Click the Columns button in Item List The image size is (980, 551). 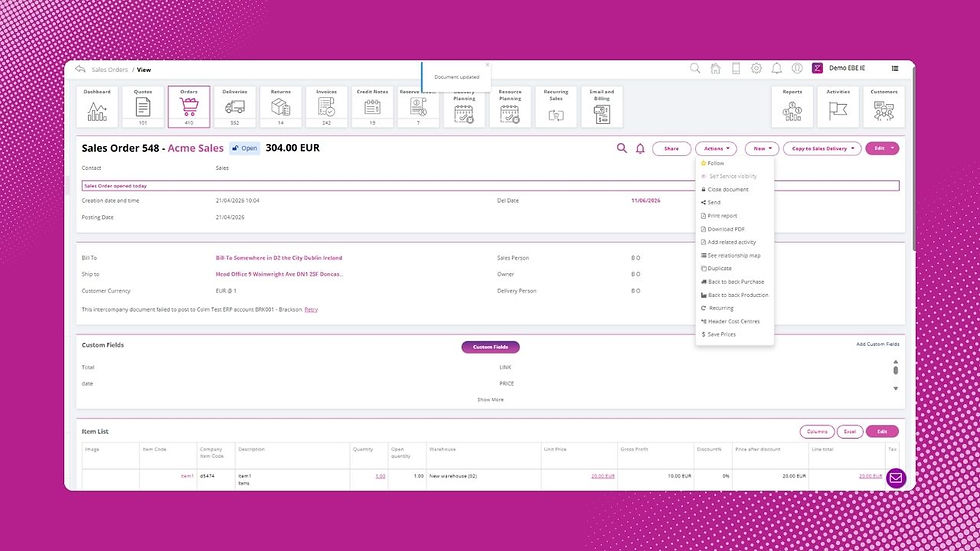817,432
